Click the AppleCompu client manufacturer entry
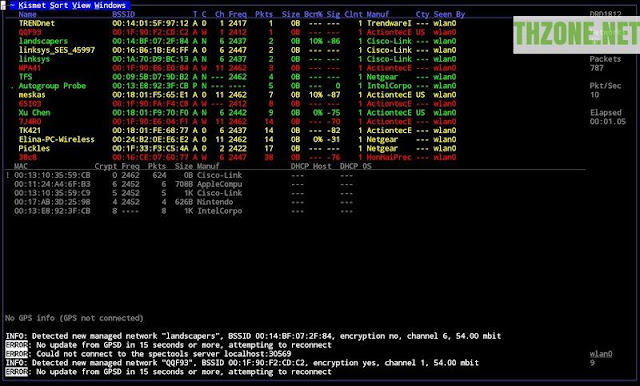Screen dimensions: 640x386 tap(220, 184)
